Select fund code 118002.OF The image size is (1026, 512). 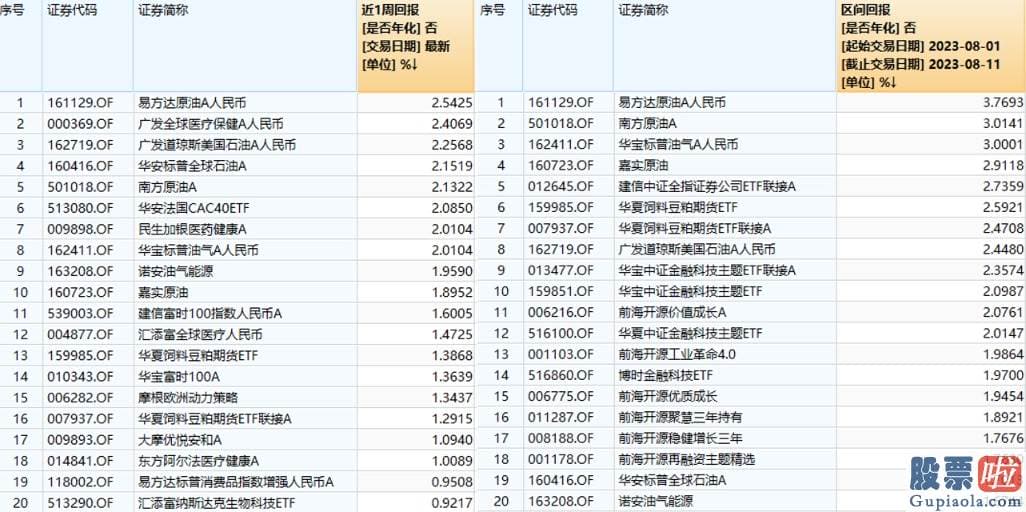pyautogui.click(x=80, y=482)
